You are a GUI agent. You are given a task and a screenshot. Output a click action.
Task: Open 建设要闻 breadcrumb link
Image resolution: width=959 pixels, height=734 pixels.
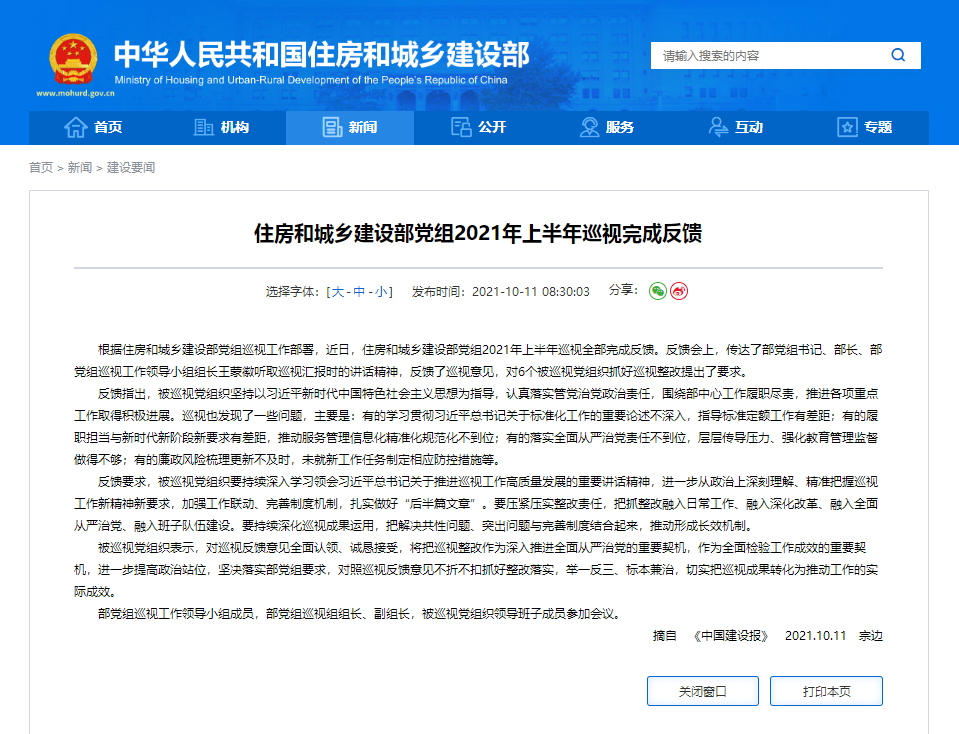[x=131, y=168]
